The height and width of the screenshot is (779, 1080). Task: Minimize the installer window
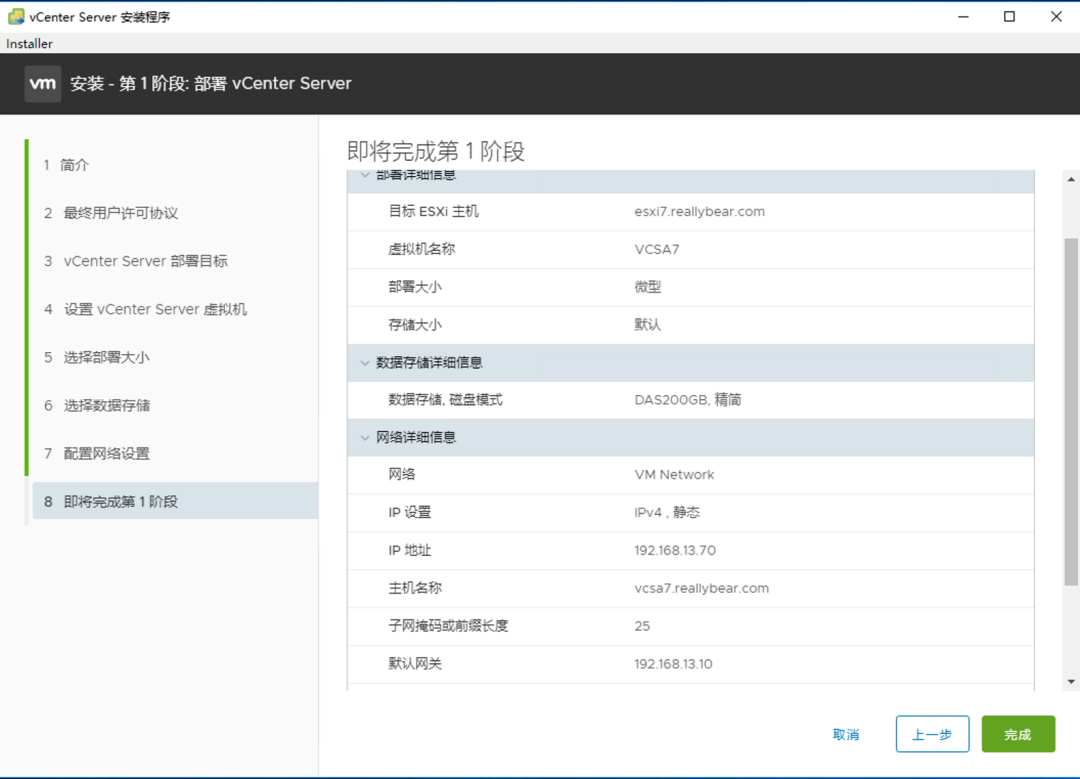coord(964,17)
